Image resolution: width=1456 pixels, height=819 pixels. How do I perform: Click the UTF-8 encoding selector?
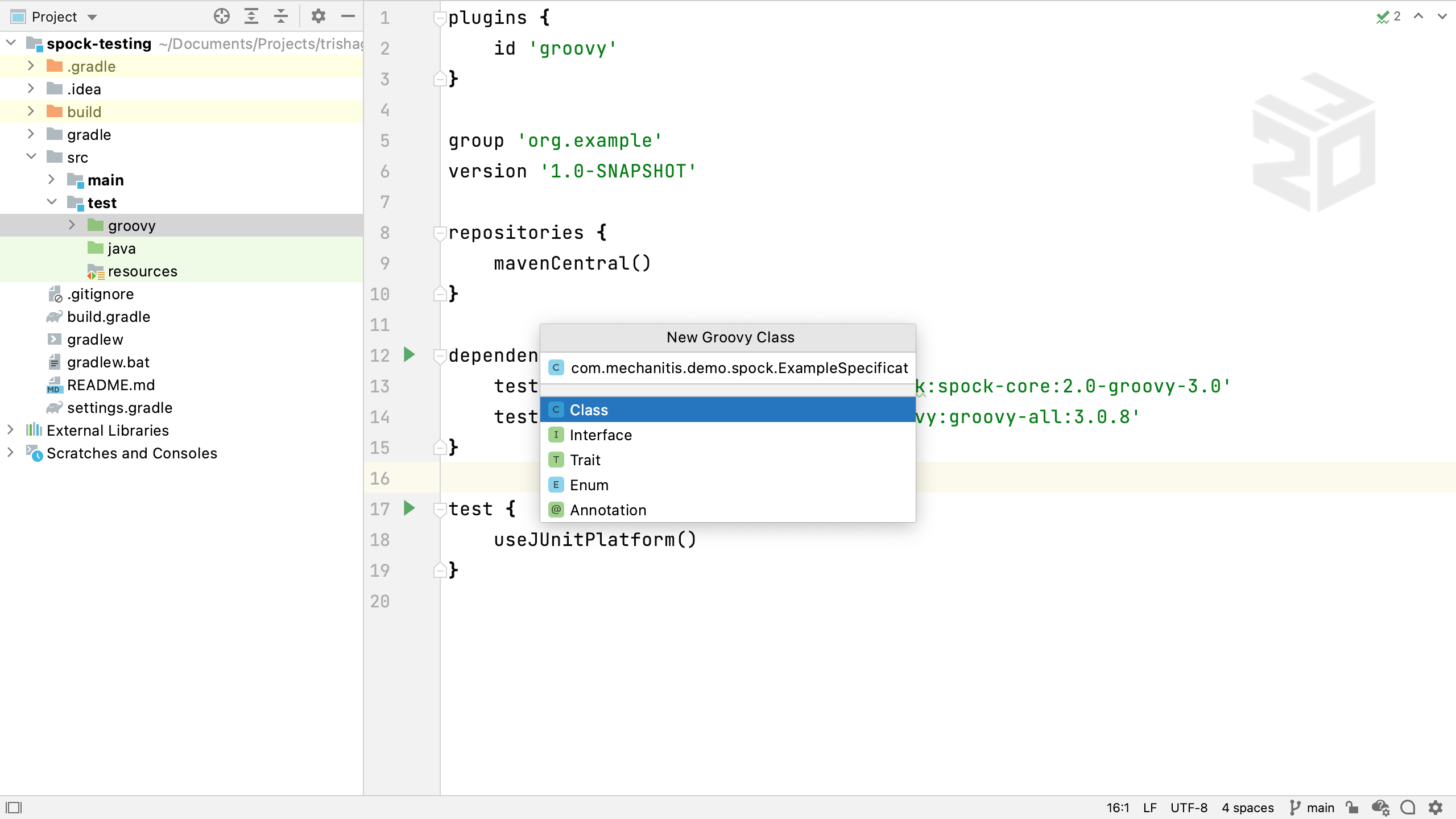[x=1189, y=808]
